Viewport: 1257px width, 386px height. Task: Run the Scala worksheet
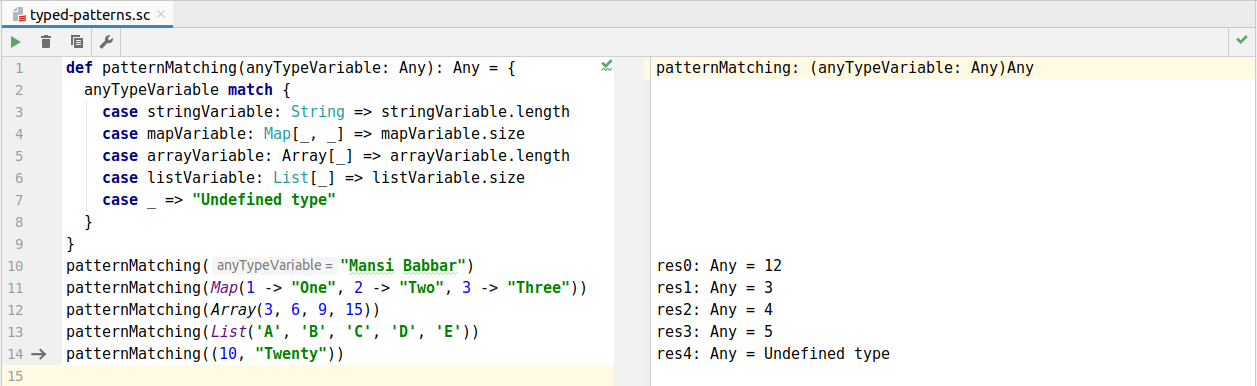[x=15, y=41]
